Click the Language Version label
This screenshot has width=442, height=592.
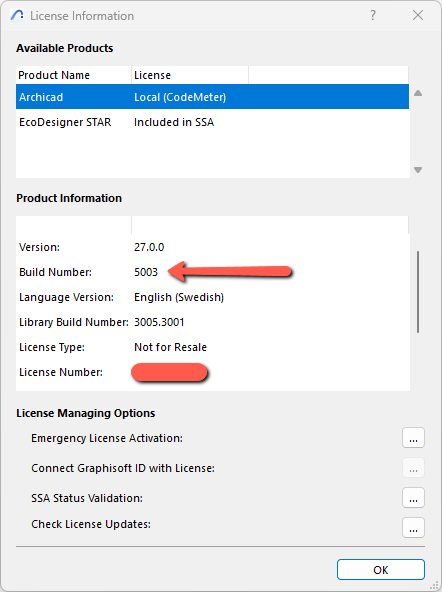tap(66, 298)
